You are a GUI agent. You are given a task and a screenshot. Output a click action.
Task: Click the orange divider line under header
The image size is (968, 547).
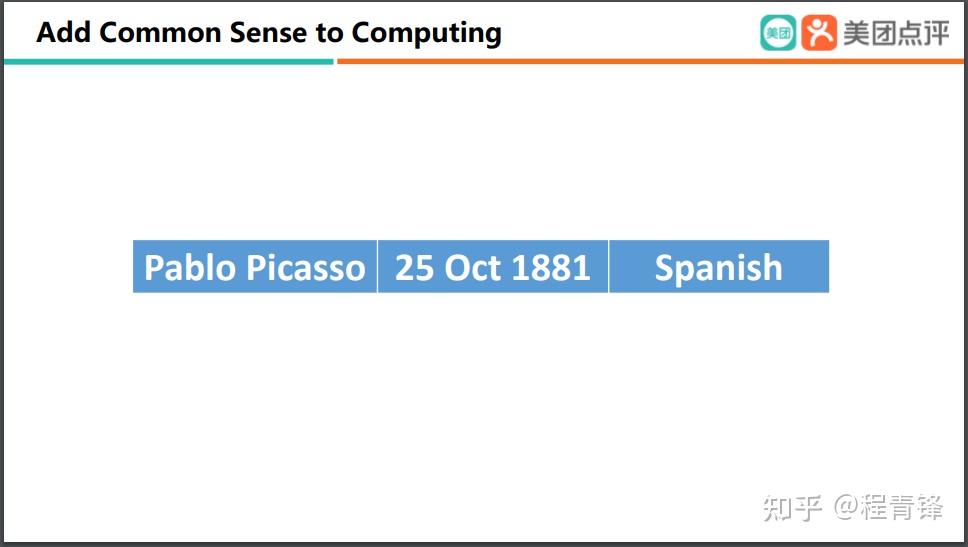click(650, 62)
